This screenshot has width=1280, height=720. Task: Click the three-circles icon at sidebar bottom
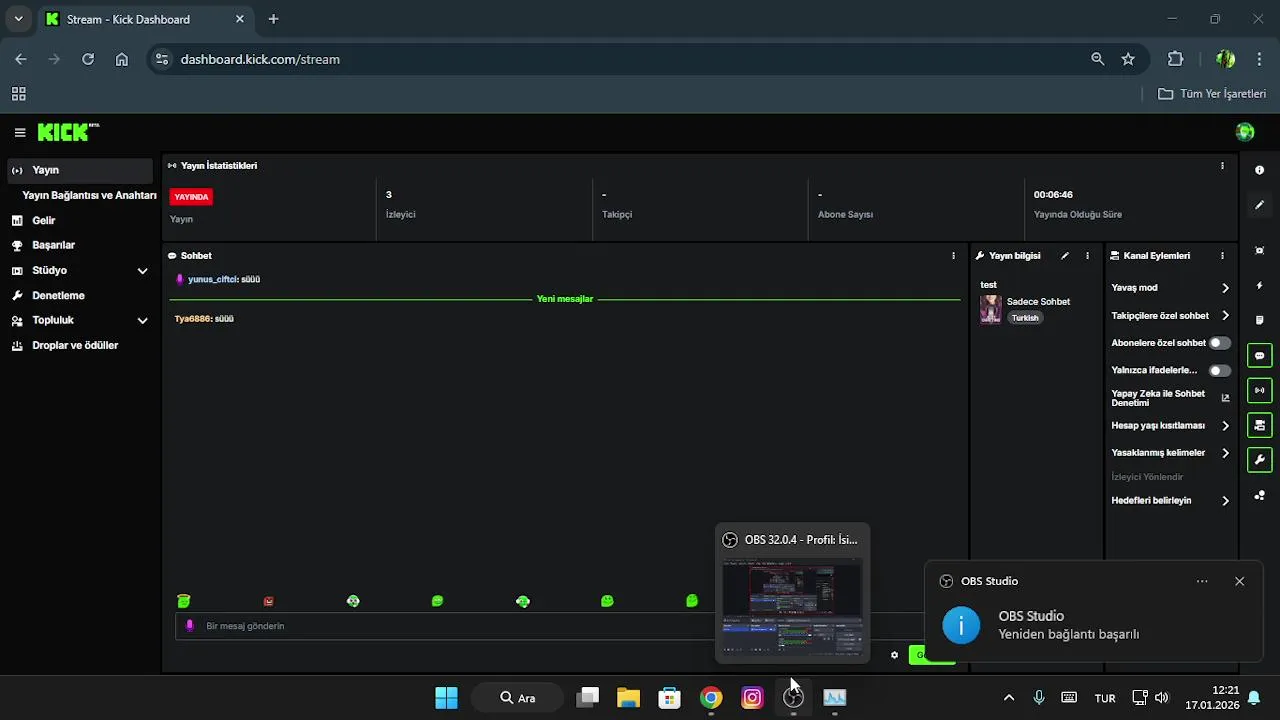(1260, 496)
